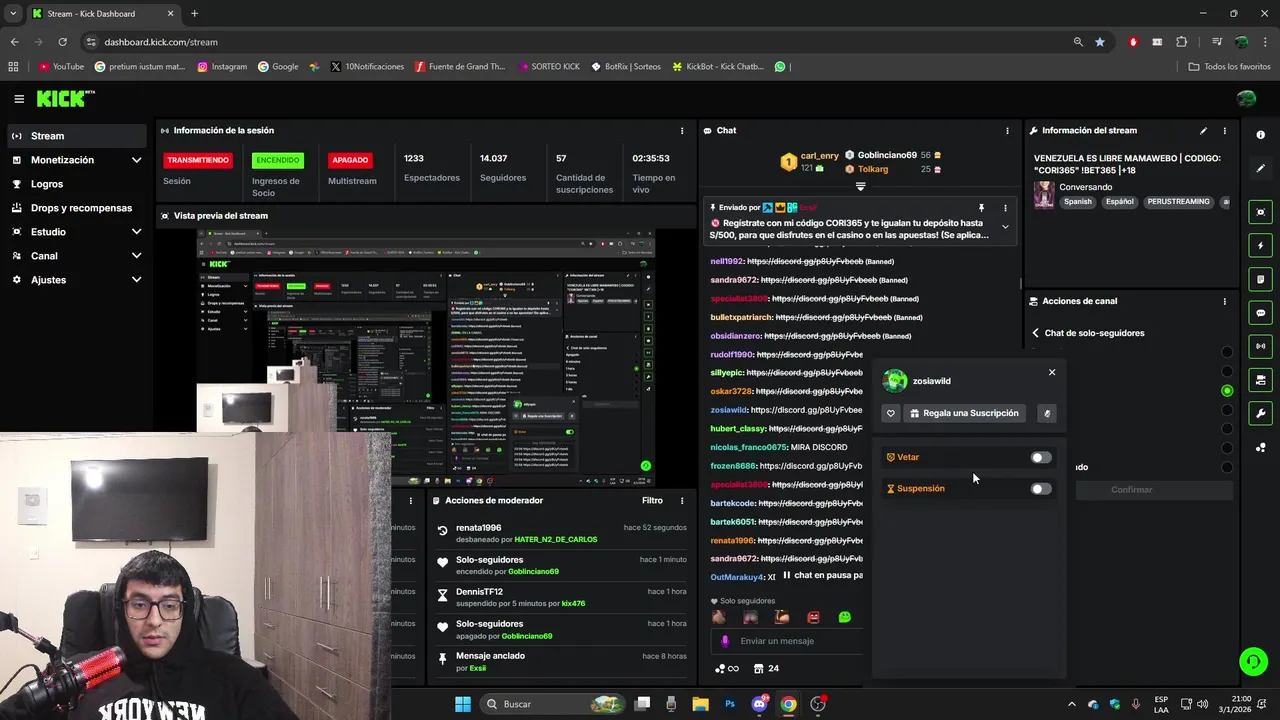The width and height of the screenshot is (1280, 720).
Task: Click carl_enry in the chat leaderboard
Action: point(819,156)
